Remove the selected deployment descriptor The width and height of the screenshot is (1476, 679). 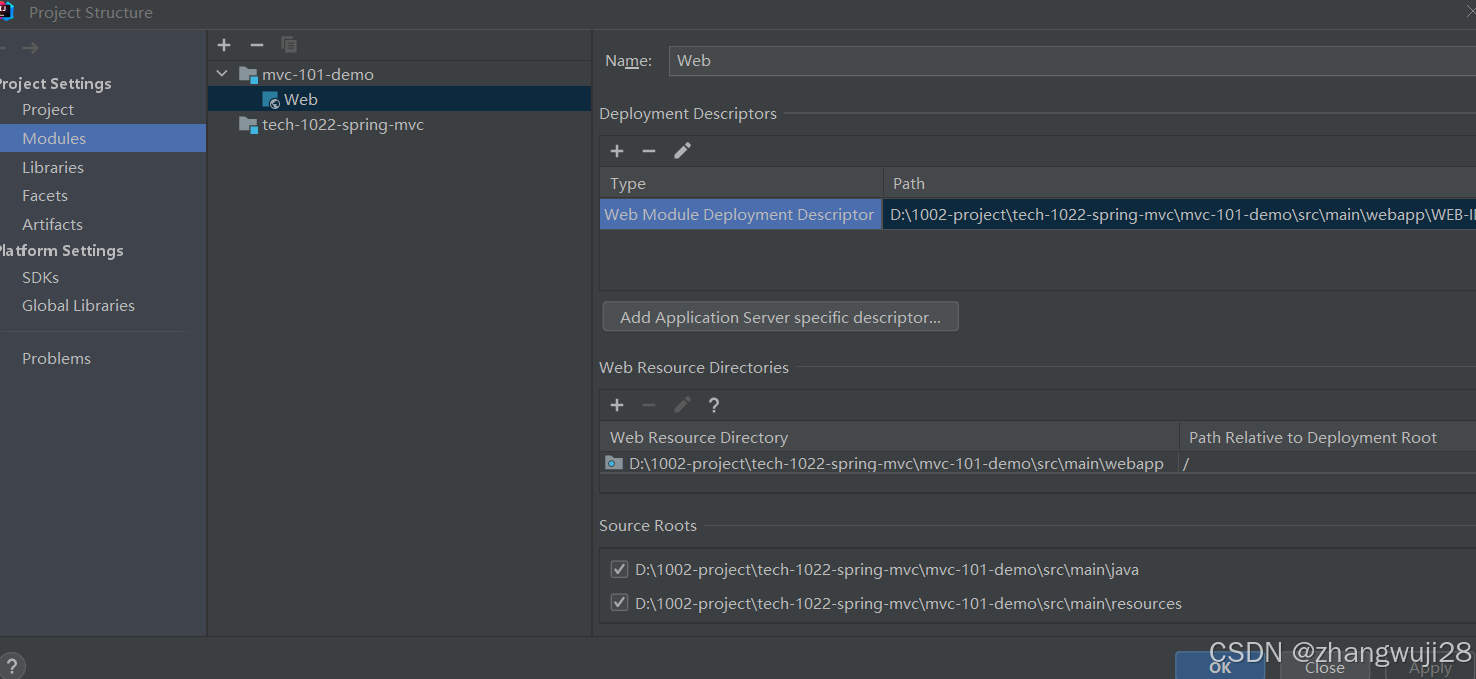click(x=649, y=151)
